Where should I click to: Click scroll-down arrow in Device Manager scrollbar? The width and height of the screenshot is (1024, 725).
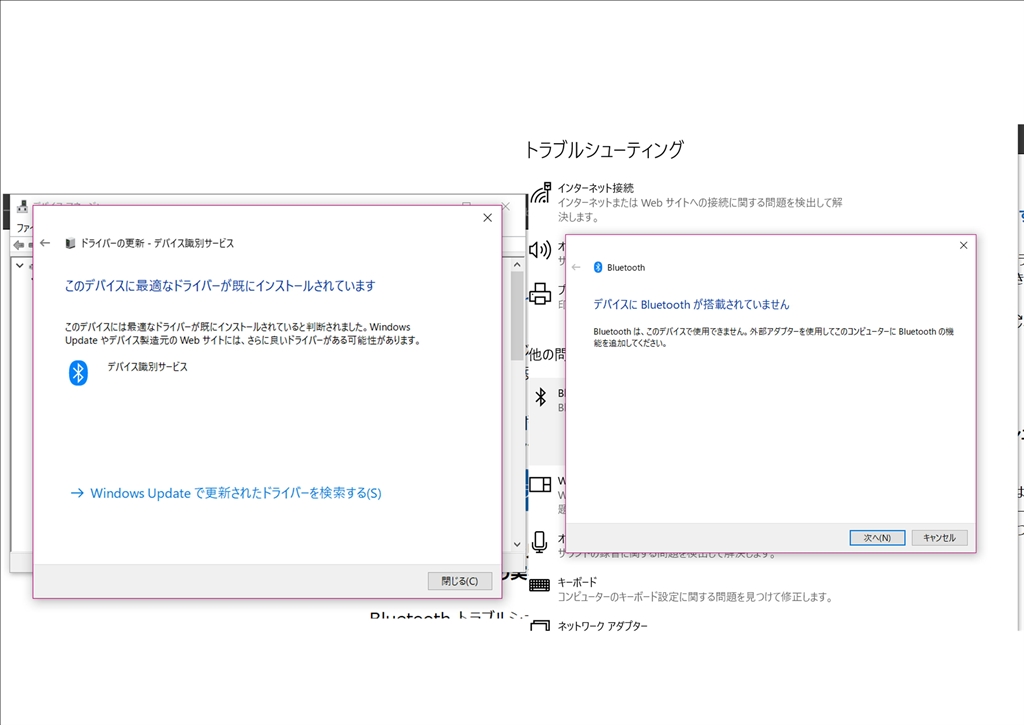coord(517,544)
